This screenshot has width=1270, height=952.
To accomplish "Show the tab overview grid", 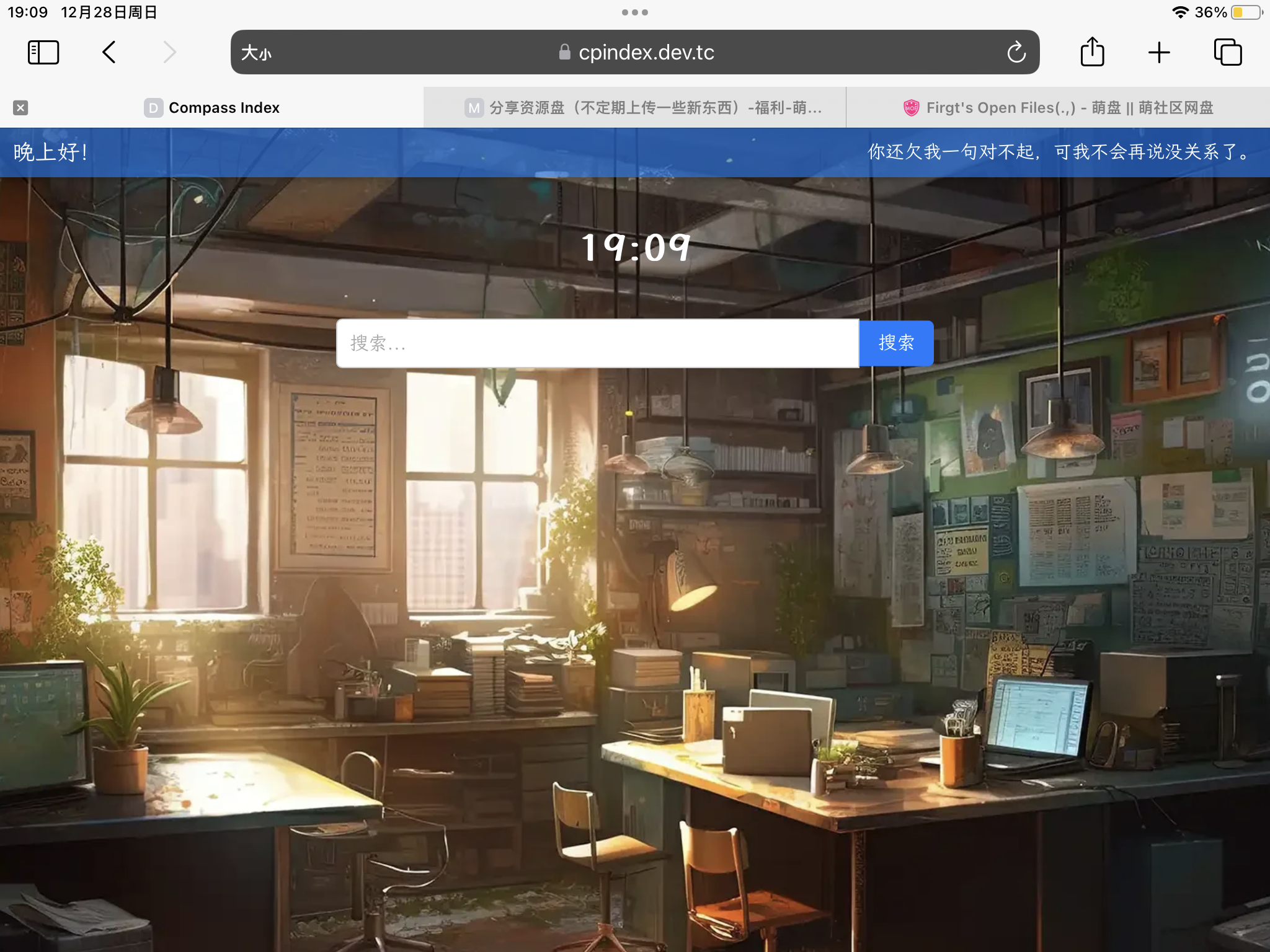I will point(1227,53).
